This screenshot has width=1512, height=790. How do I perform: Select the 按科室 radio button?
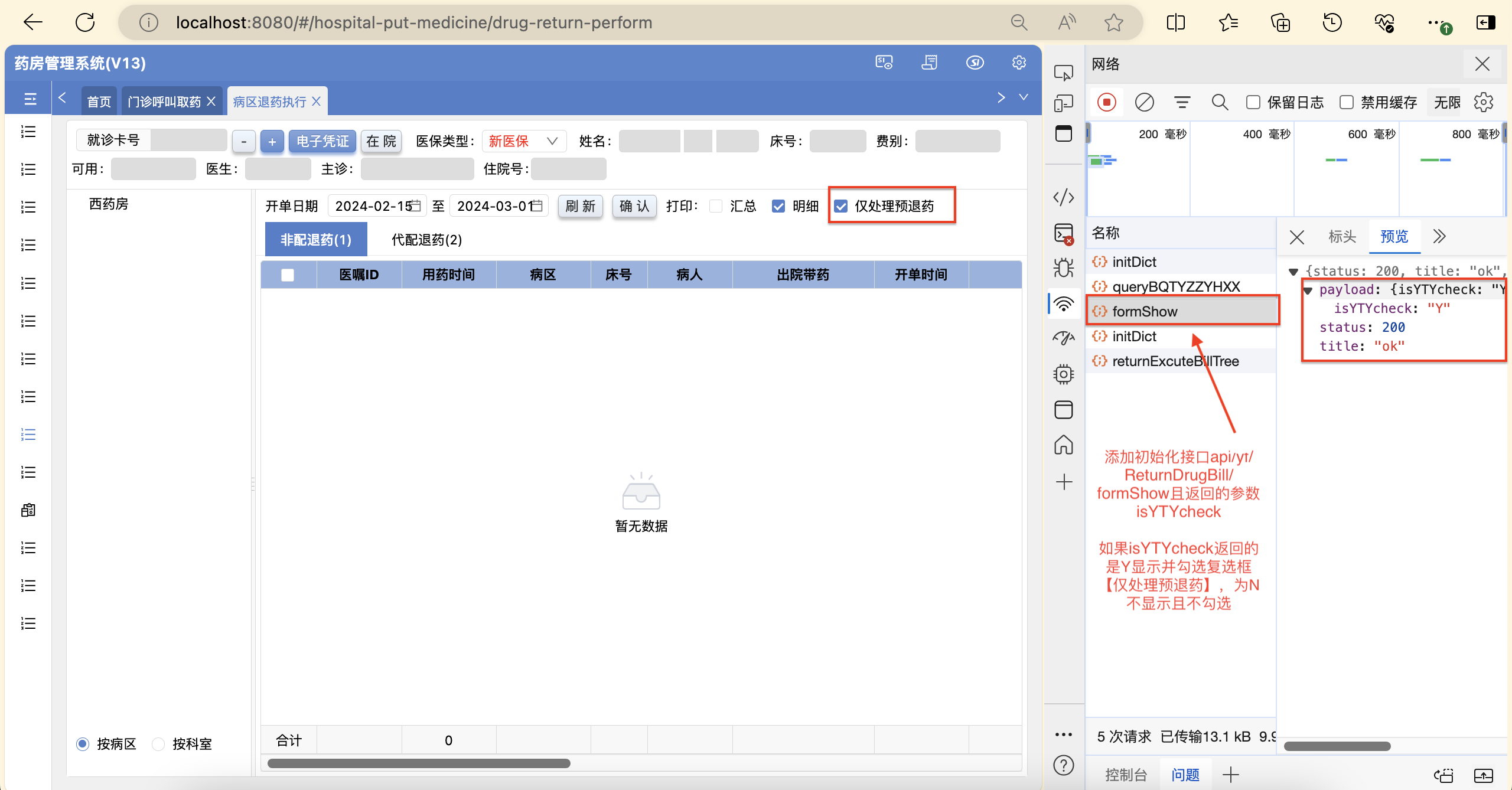[158, 744]
